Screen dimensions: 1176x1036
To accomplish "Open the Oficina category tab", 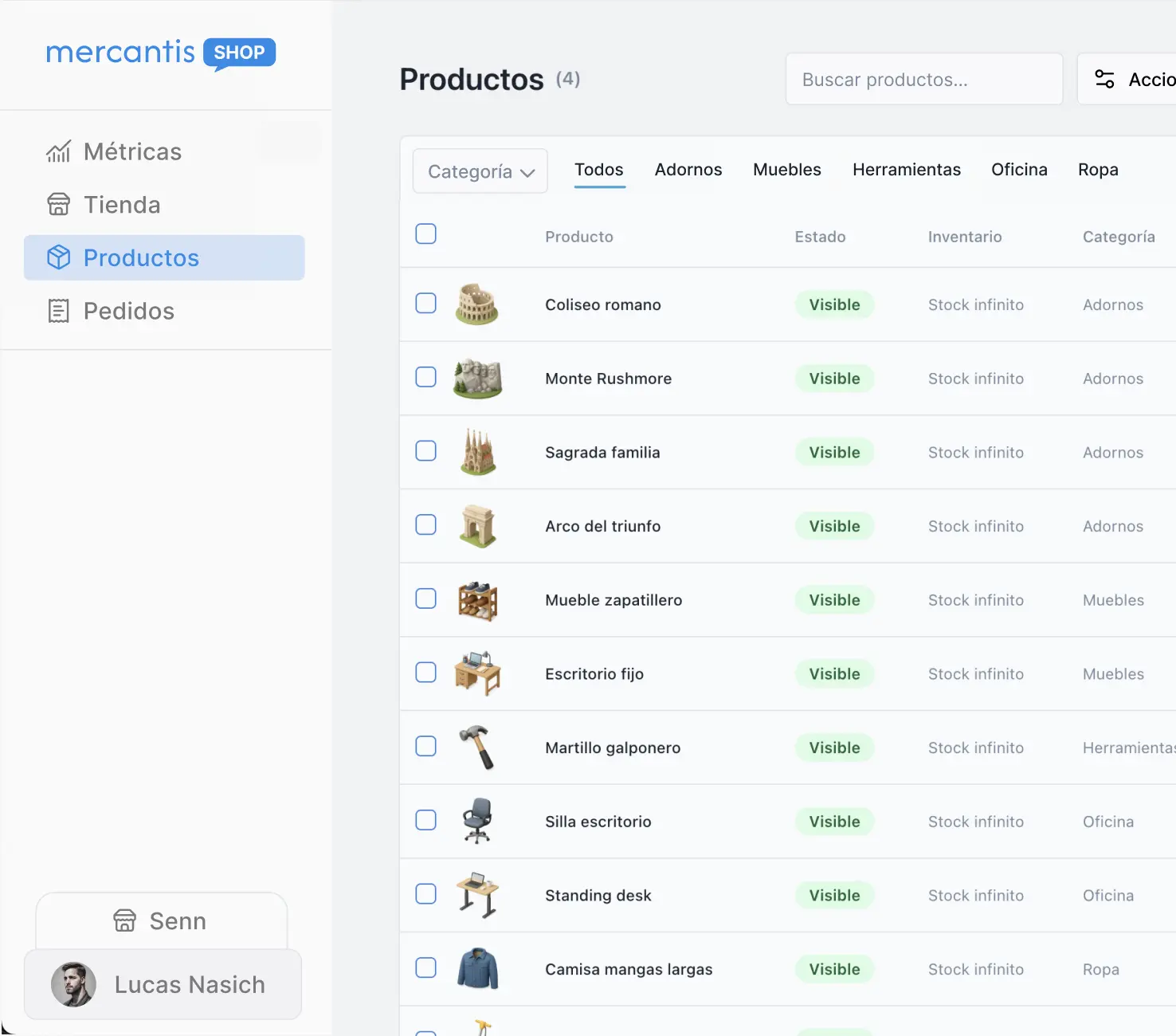I will [1018, 170].
